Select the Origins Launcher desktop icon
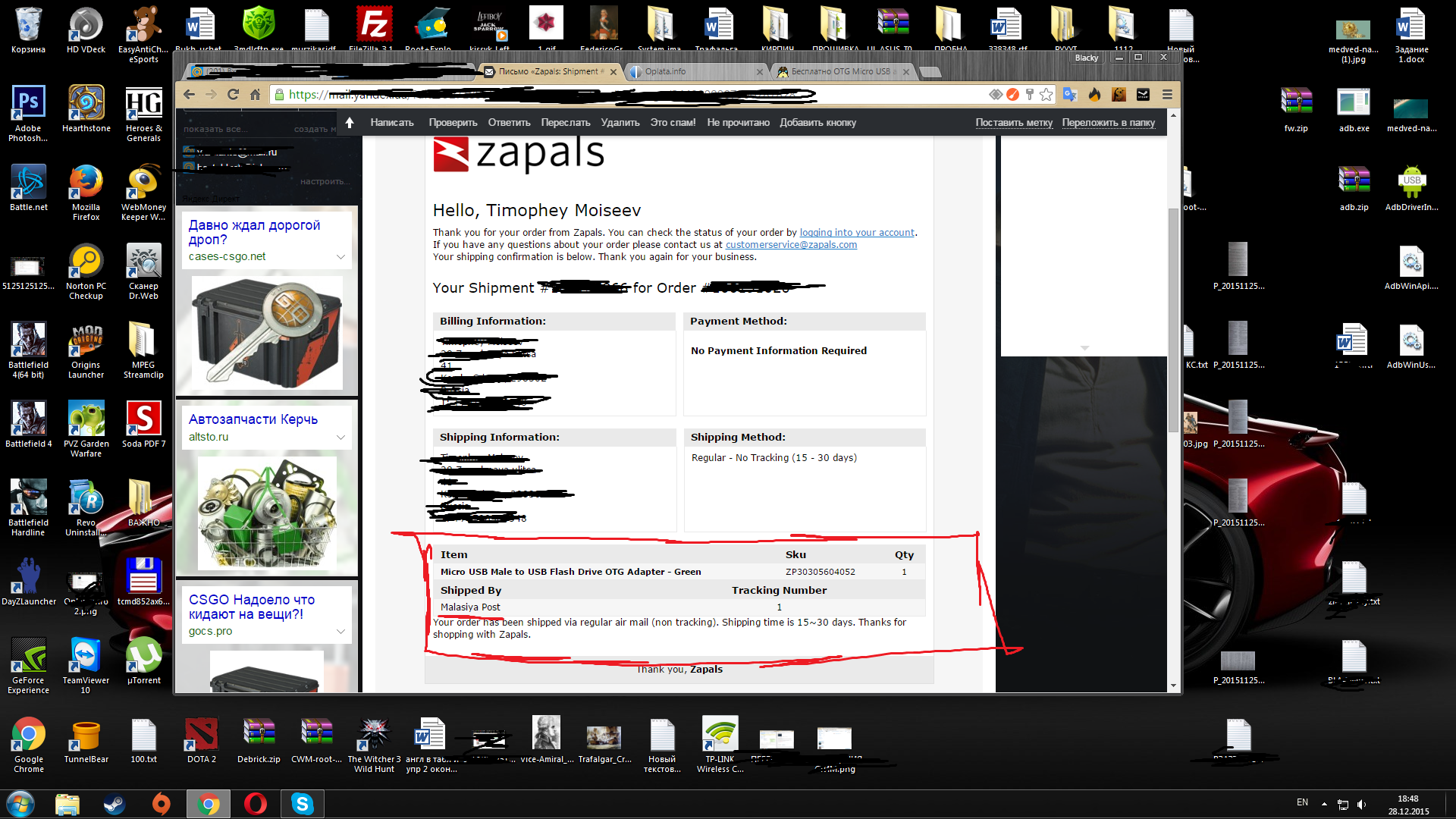The image size is (1456, 819). coord(86,350)
